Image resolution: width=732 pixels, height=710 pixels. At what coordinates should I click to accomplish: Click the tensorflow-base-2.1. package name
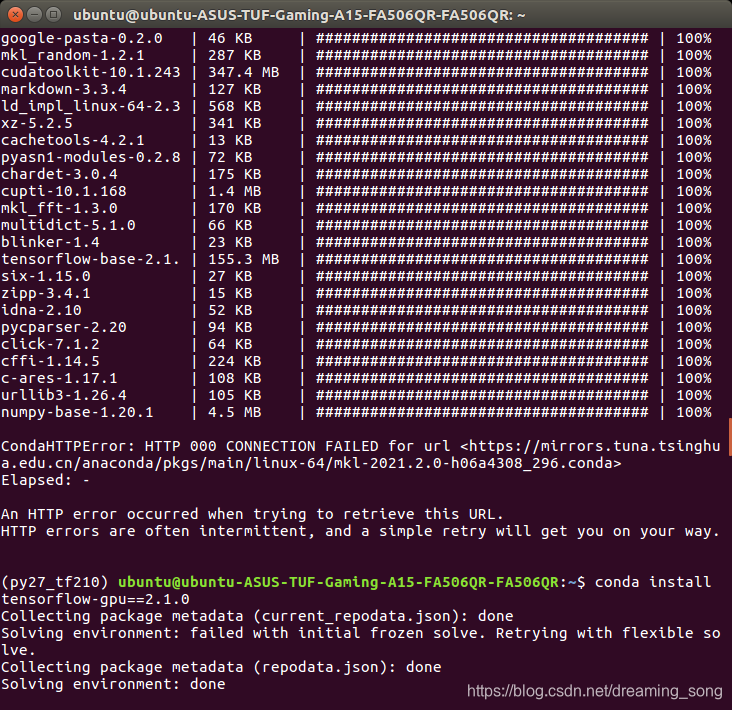point(91,259)
